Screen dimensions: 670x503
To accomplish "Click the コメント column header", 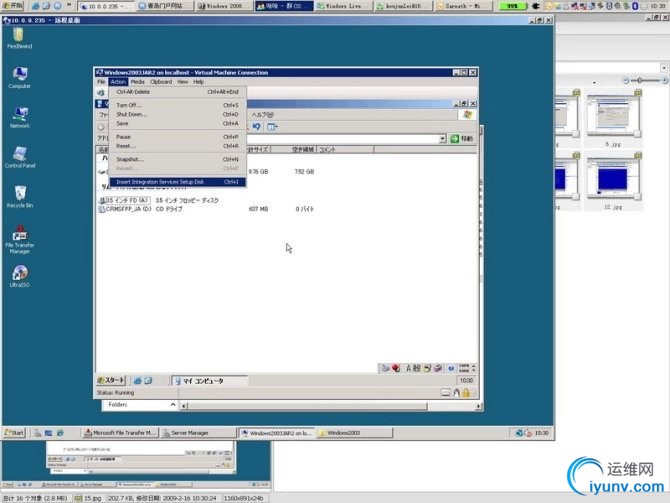I will [345, 150].
